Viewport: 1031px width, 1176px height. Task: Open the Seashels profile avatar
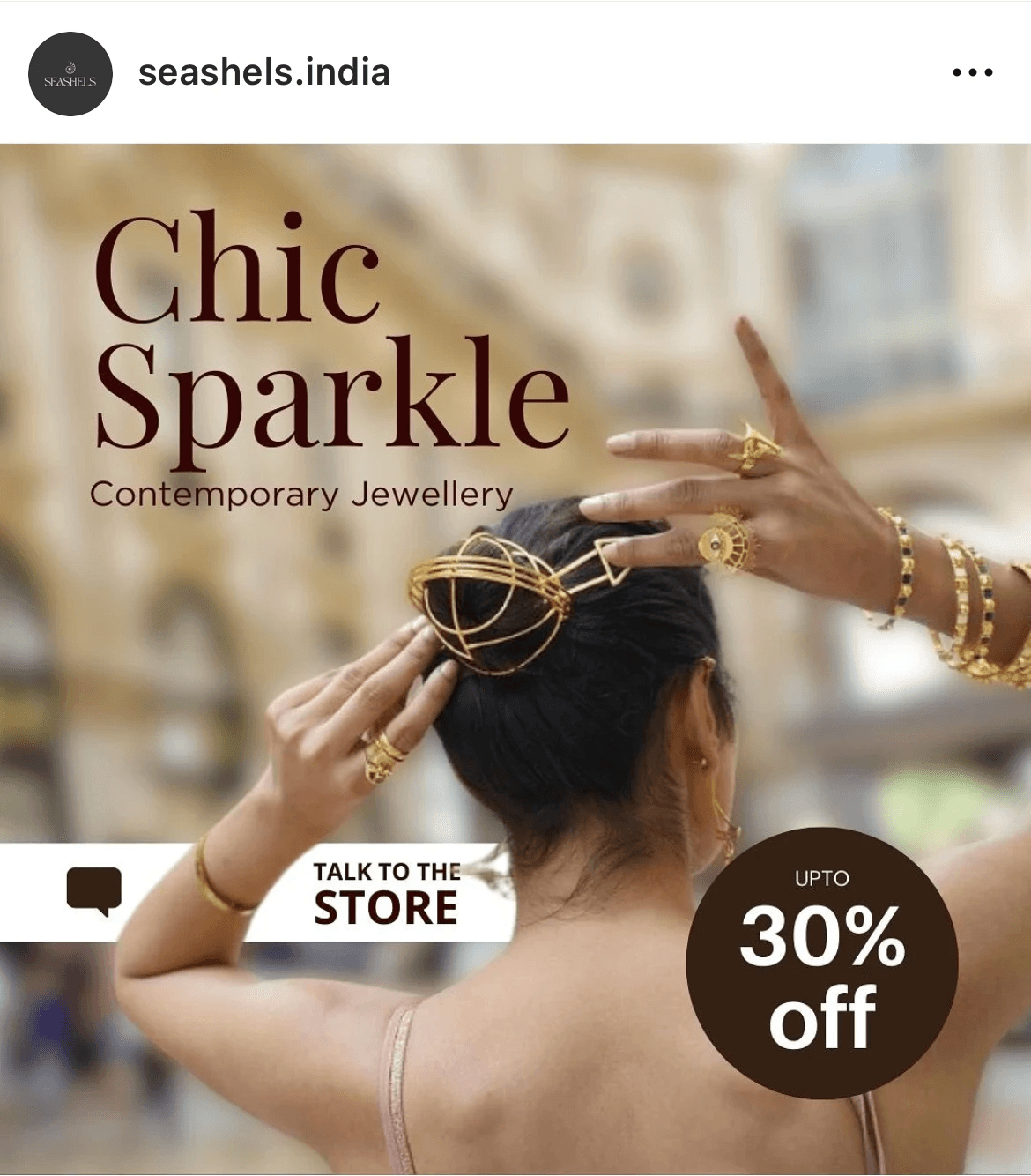point(70,74)
